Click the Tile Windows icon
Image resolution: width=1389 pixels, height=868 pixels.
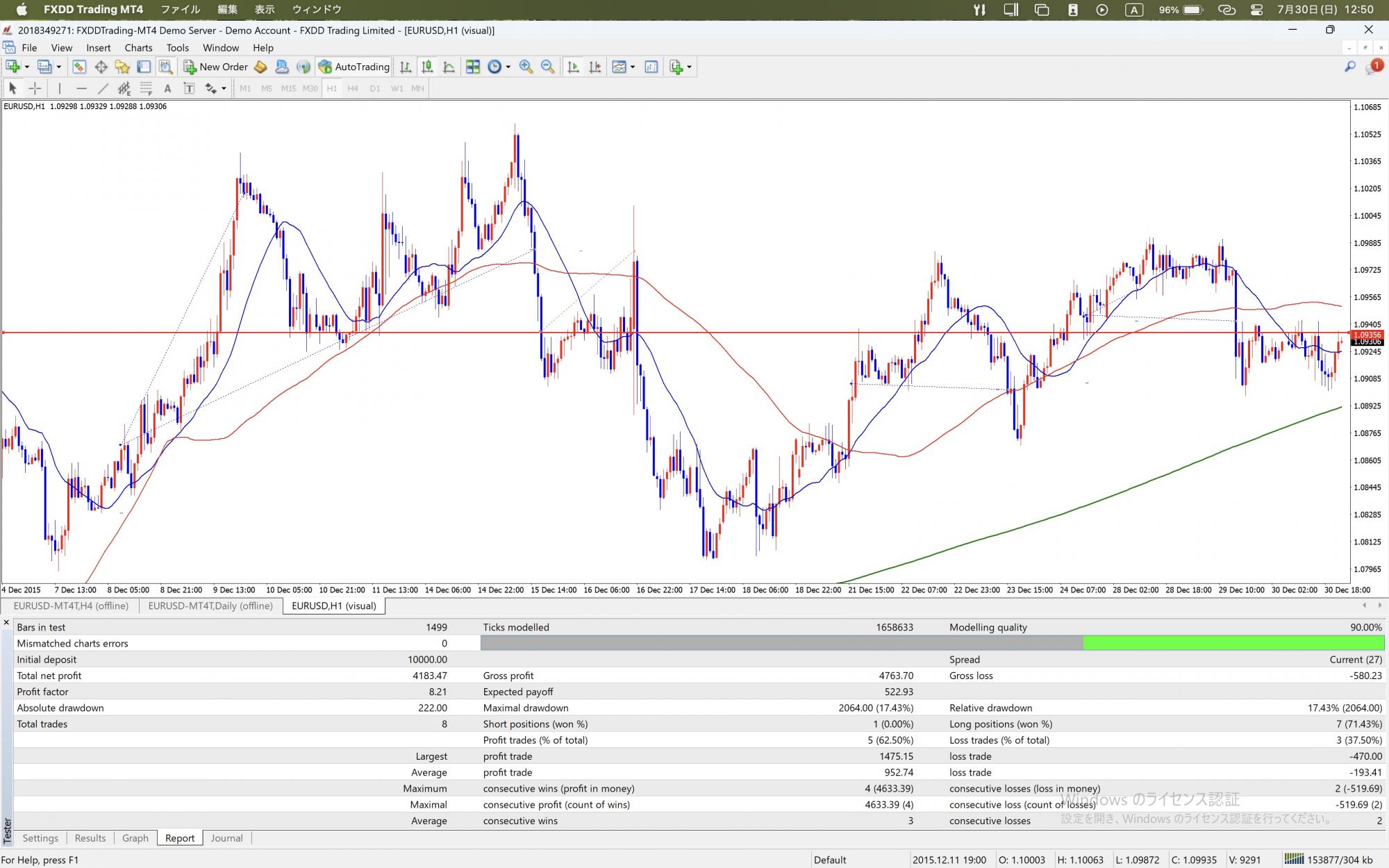click(473, 67)
